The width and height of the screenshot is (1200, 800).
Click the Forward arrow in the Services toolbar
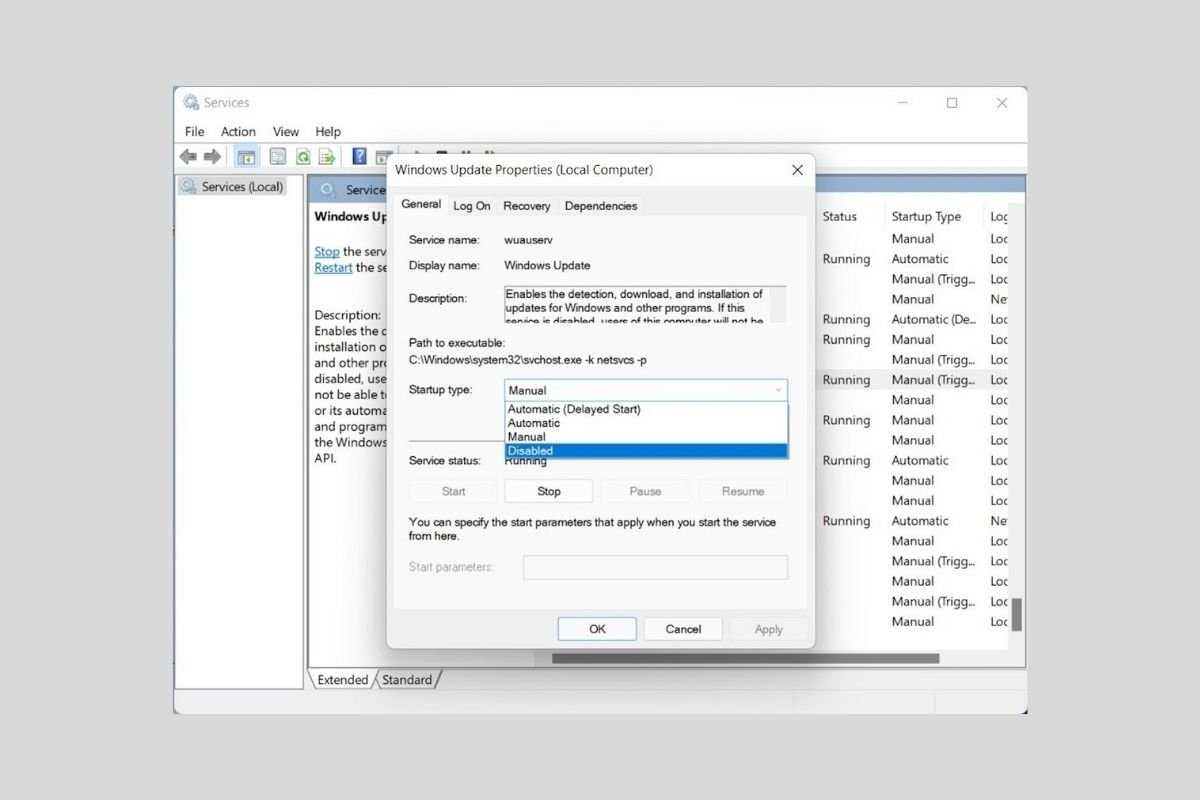point(212,156)
